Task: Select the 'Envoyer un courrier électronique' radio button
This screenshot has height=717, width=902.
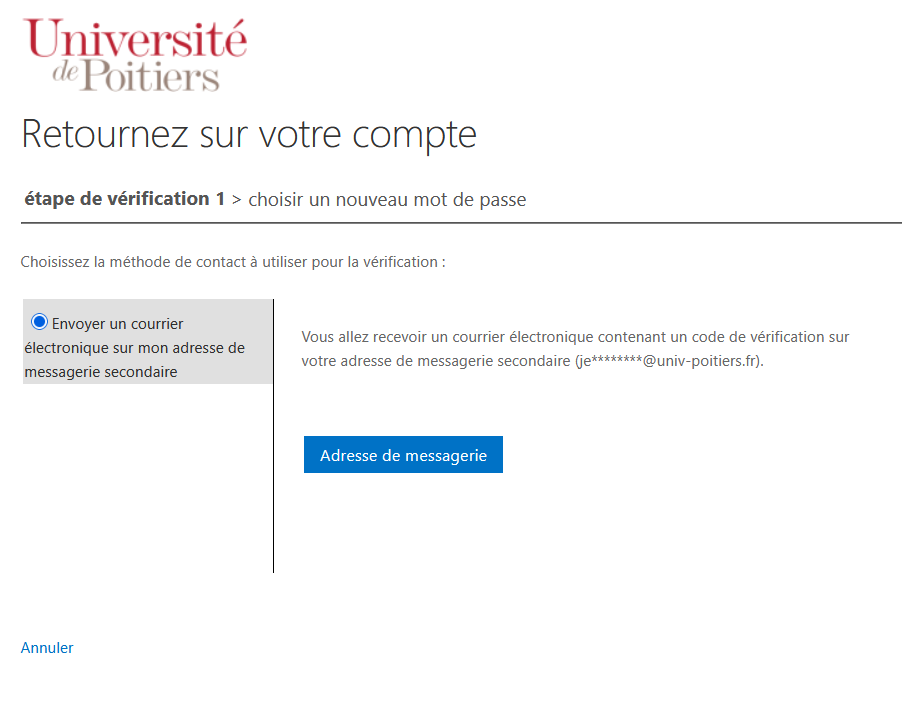Action: pyautogui.click(x=39, y=322)
